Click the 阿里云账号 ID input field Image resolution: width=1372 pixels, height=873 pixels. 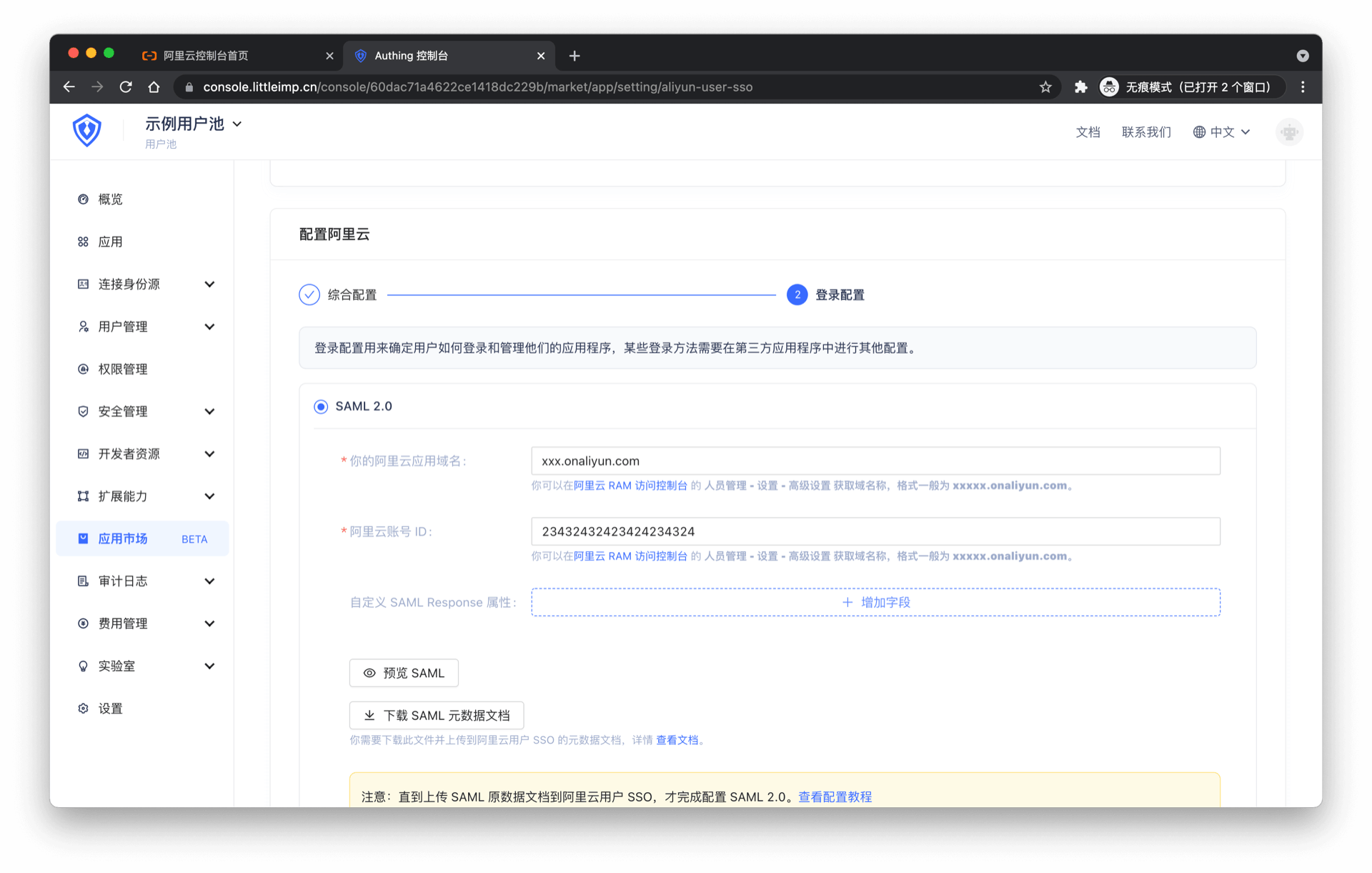pos(875,531)
